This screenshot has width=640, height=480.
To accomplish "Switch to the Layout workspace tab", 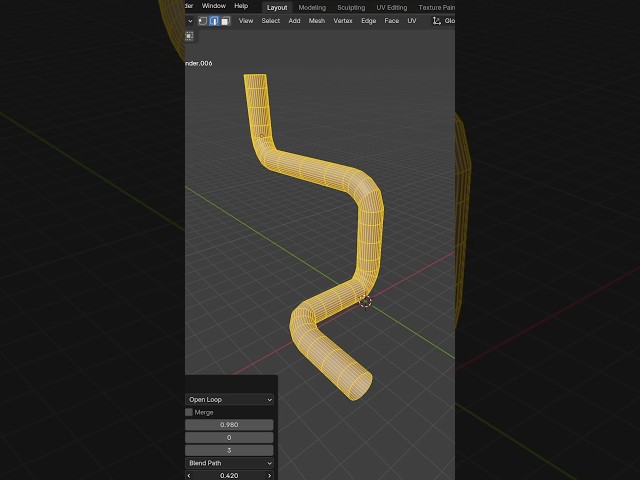I will click(277, 7).
